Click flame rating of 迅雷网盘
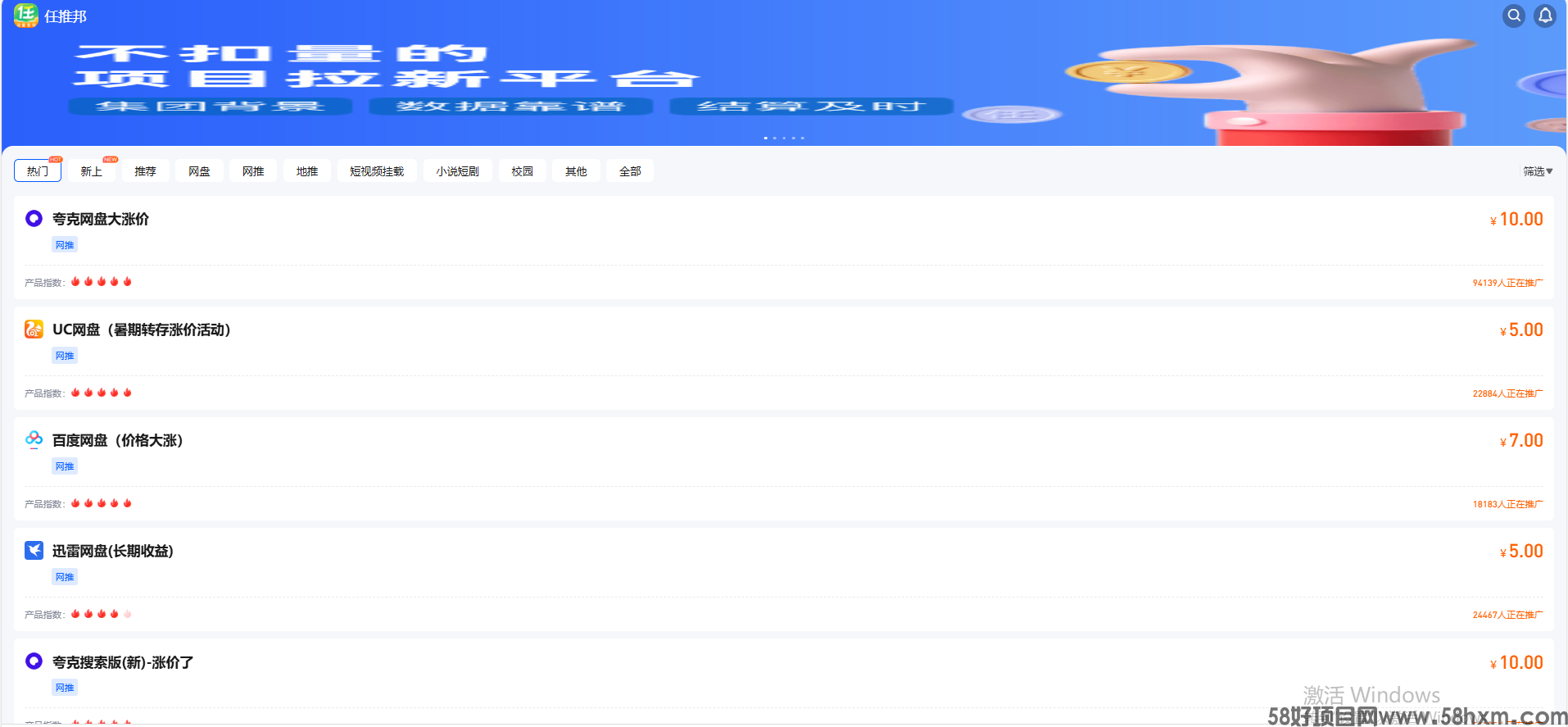 [102, 614]
